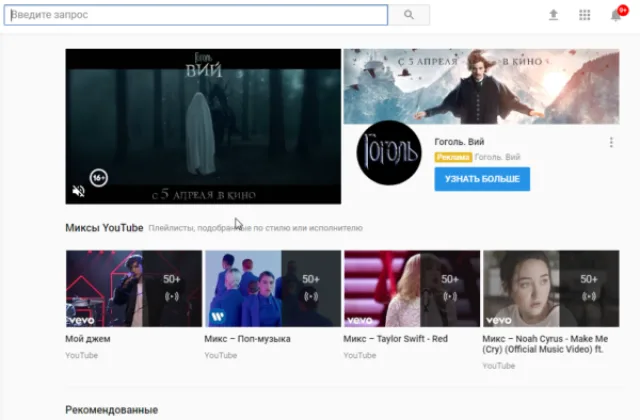Click the Мой джем title text
Image resolution: width=640 pixels, height=420 pixels.
[88, 339]
